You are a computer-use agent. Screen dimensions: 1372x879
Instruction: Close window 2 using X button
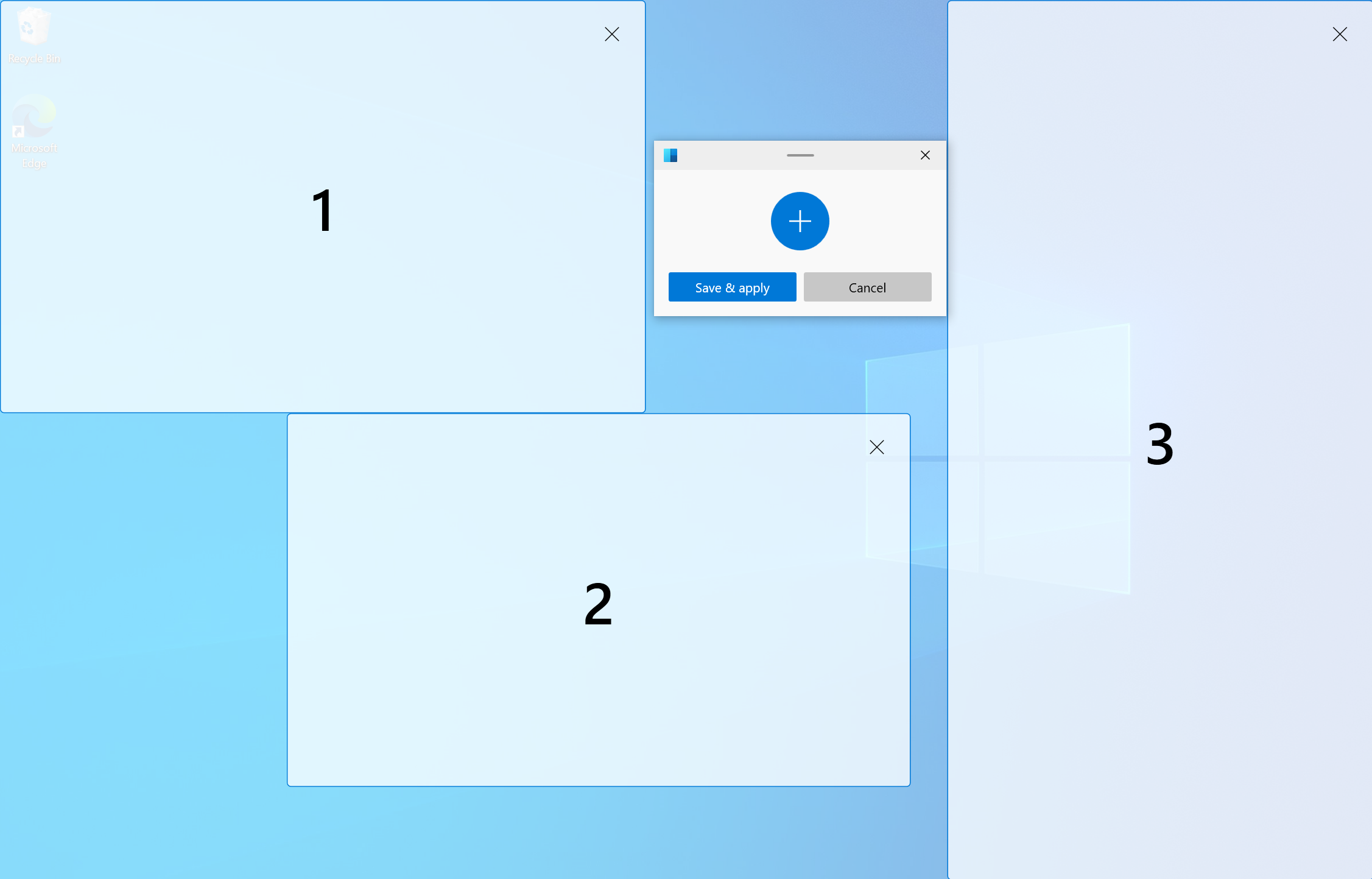(x=878, y=447)
